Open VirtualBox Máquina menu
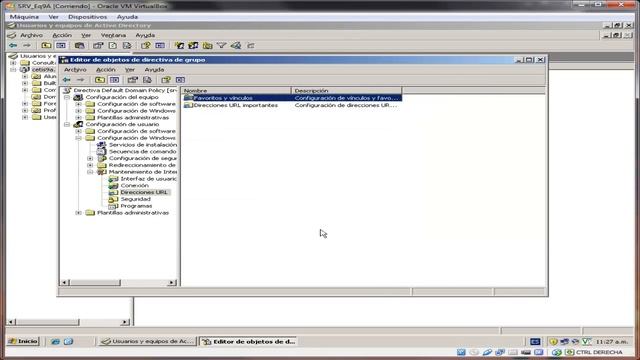 tap(24, 17)
